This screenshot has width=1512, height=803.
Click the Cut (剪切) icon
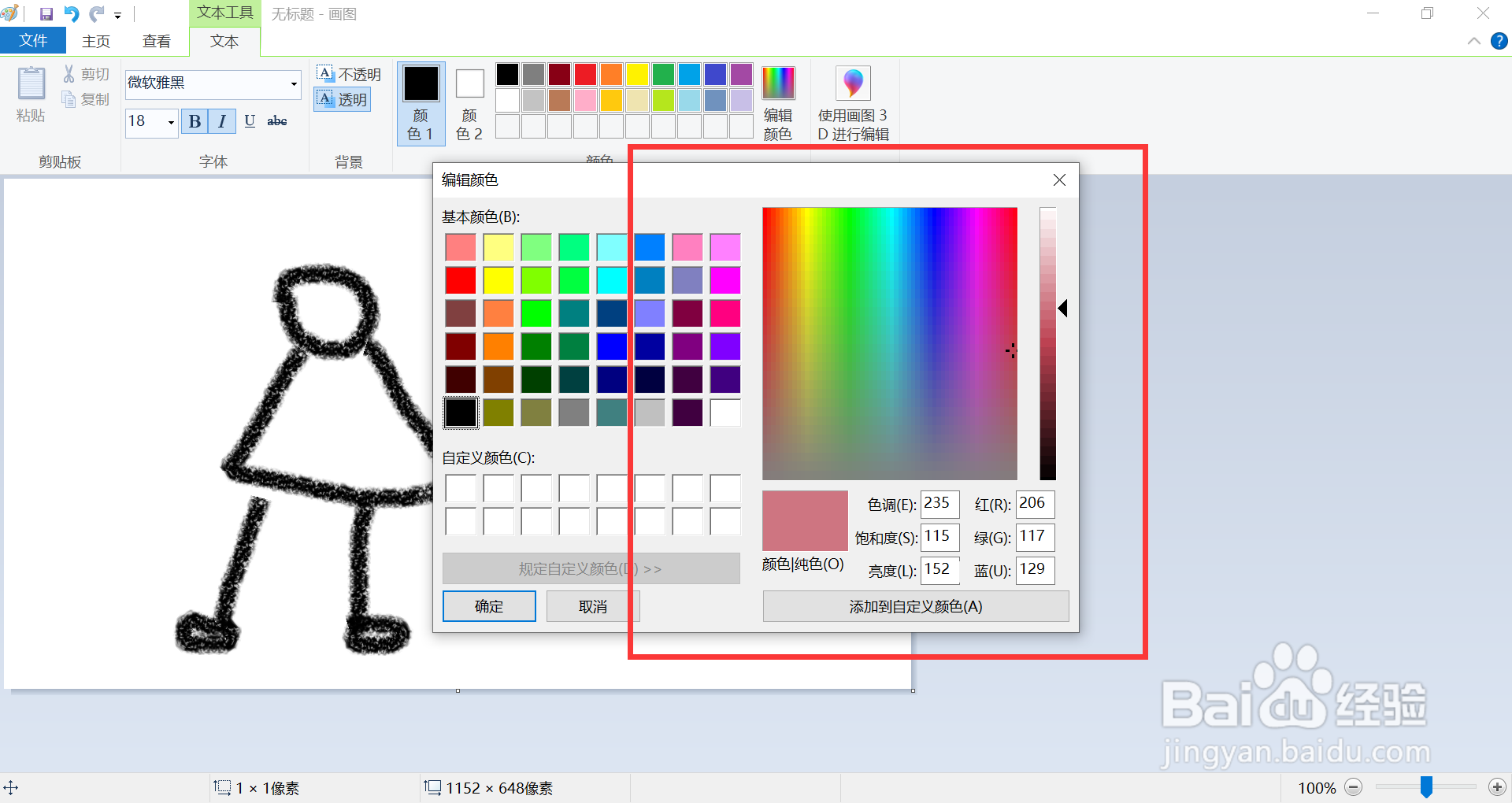tap(69, 73)
